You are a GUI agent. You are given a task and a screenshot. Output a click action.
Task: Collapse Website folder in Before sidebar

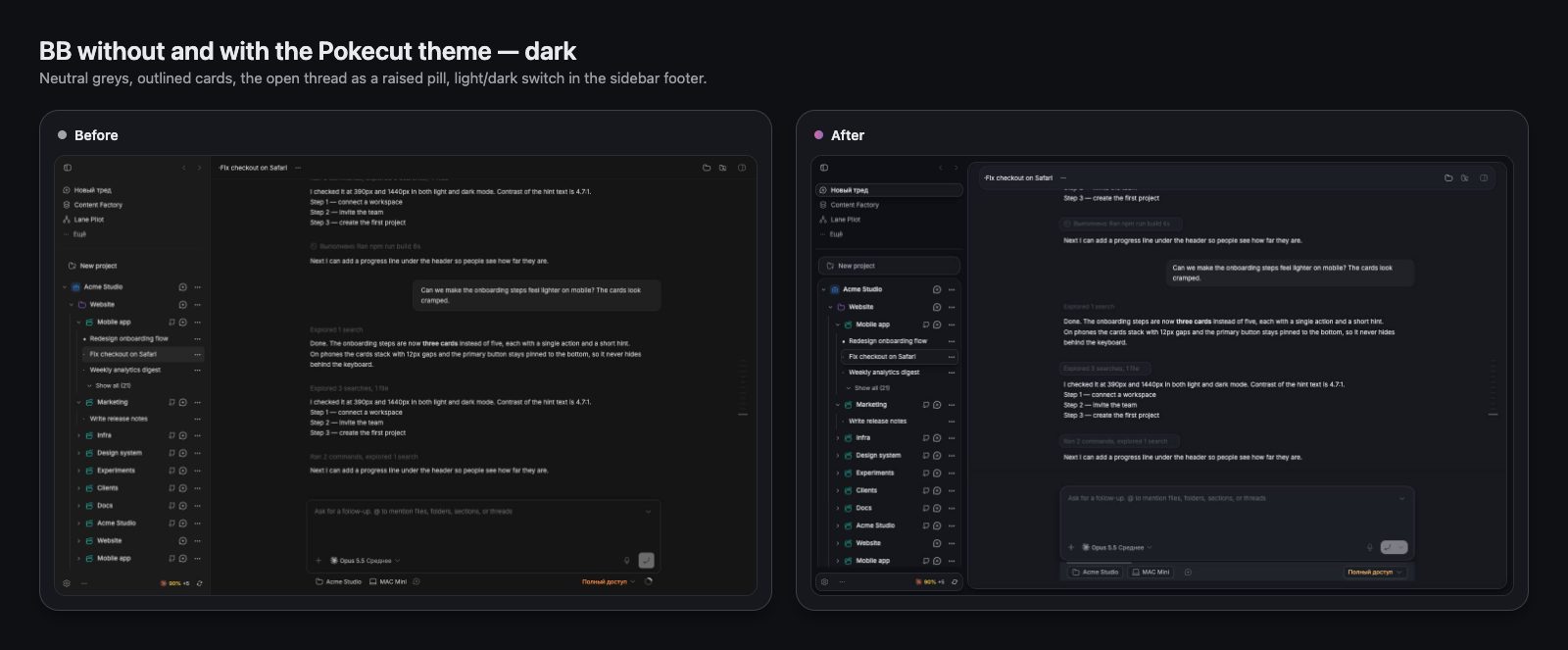pyautogui.click(x=72, y=305)
